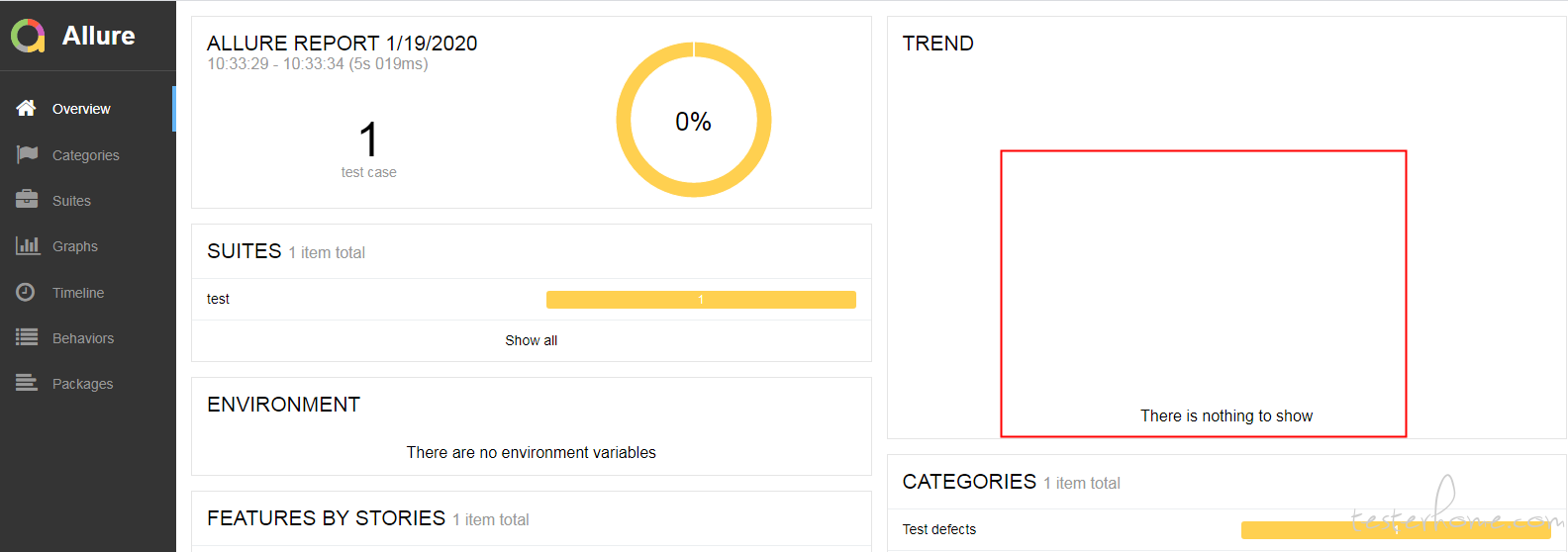This screenshot has width=1568, height=552.
Task: Open Behaviors via the list icon
Action: [x=27, y=337]
